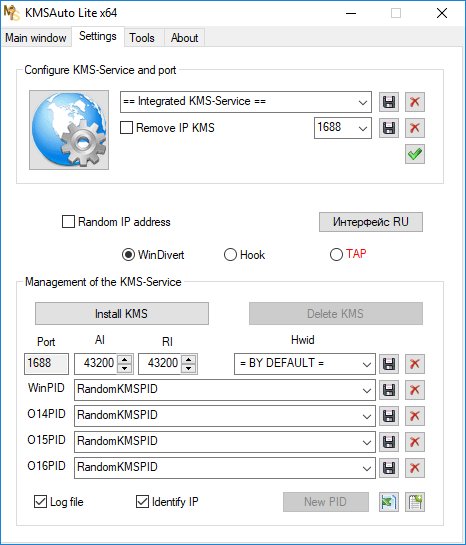Clear the O14PID value with red X

tap(415, 416)
